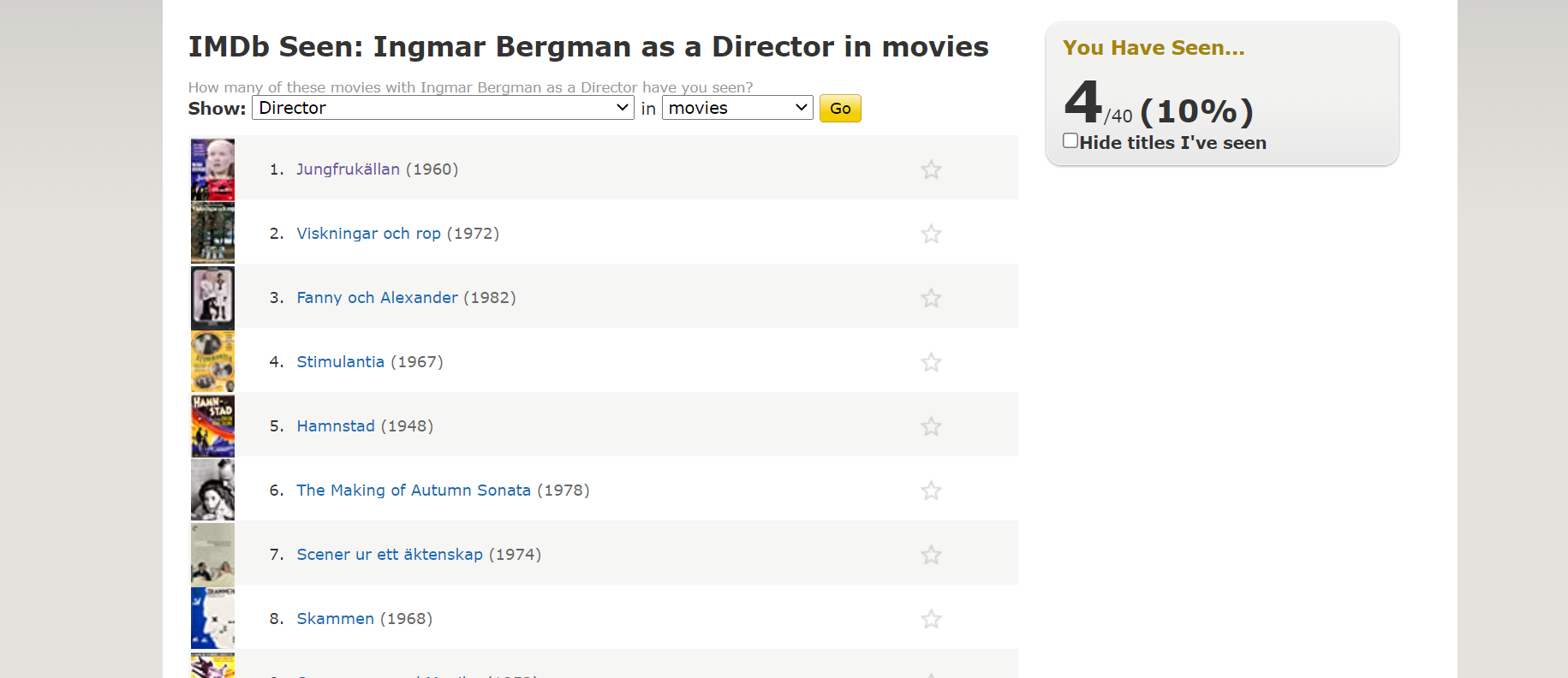Click the Hamnstad poster thumbnail

[212, 426]
